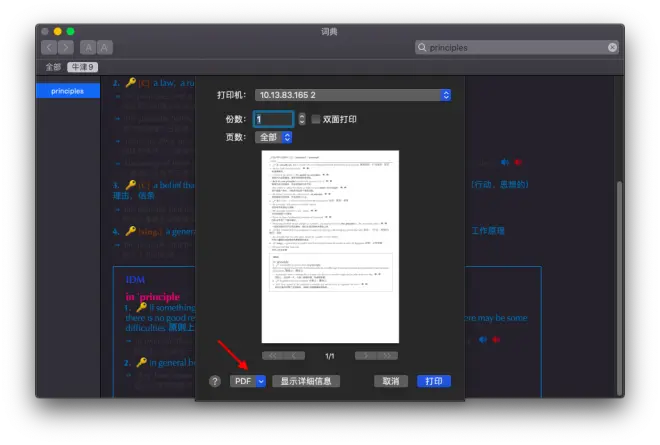Play the lower blue speaker pronunciation icon
The image size is (660, 445).
pos(483,339)
